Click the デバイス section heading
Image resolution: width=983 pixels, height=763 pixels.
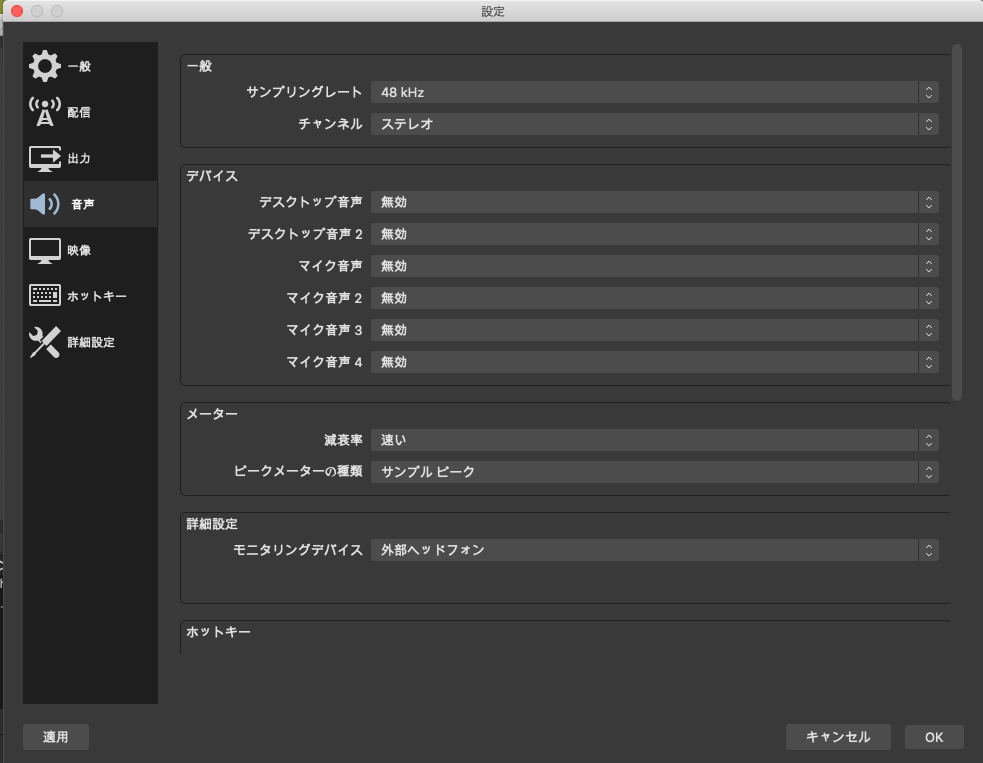[212, 176]
